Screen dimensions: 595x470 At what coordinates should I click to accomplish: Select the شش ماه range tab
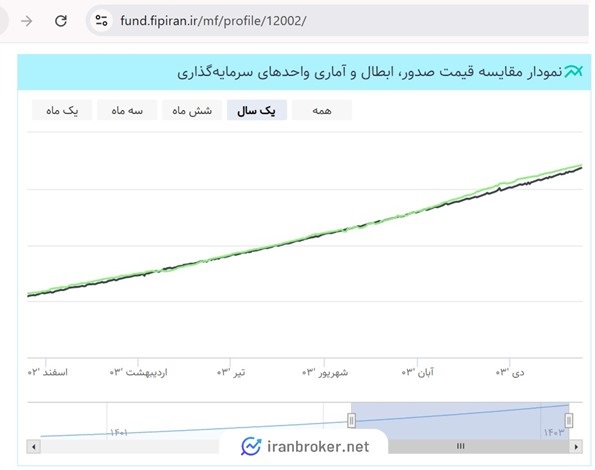pos(192,110)
